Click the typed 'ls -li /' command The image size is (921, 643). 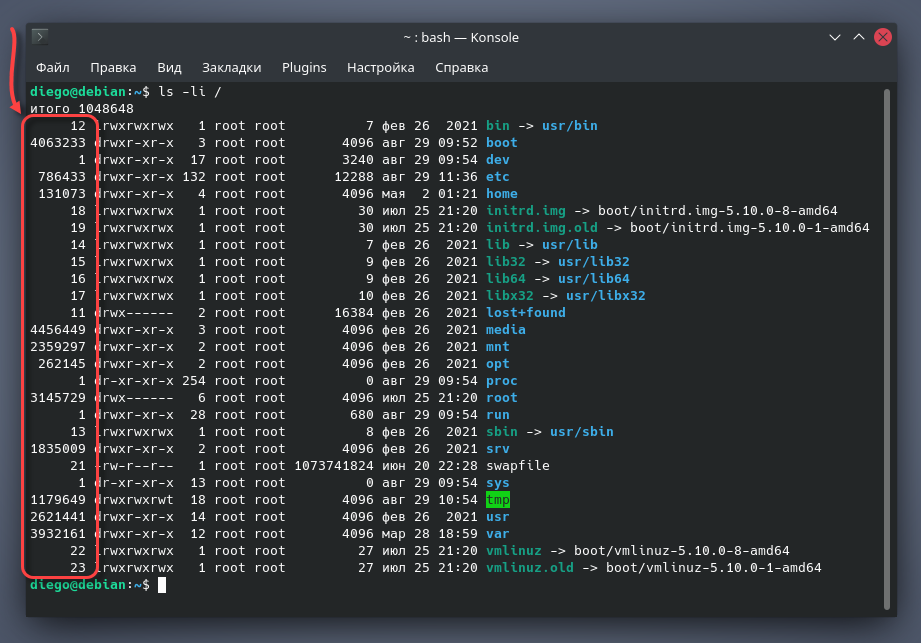pos(192,92)
